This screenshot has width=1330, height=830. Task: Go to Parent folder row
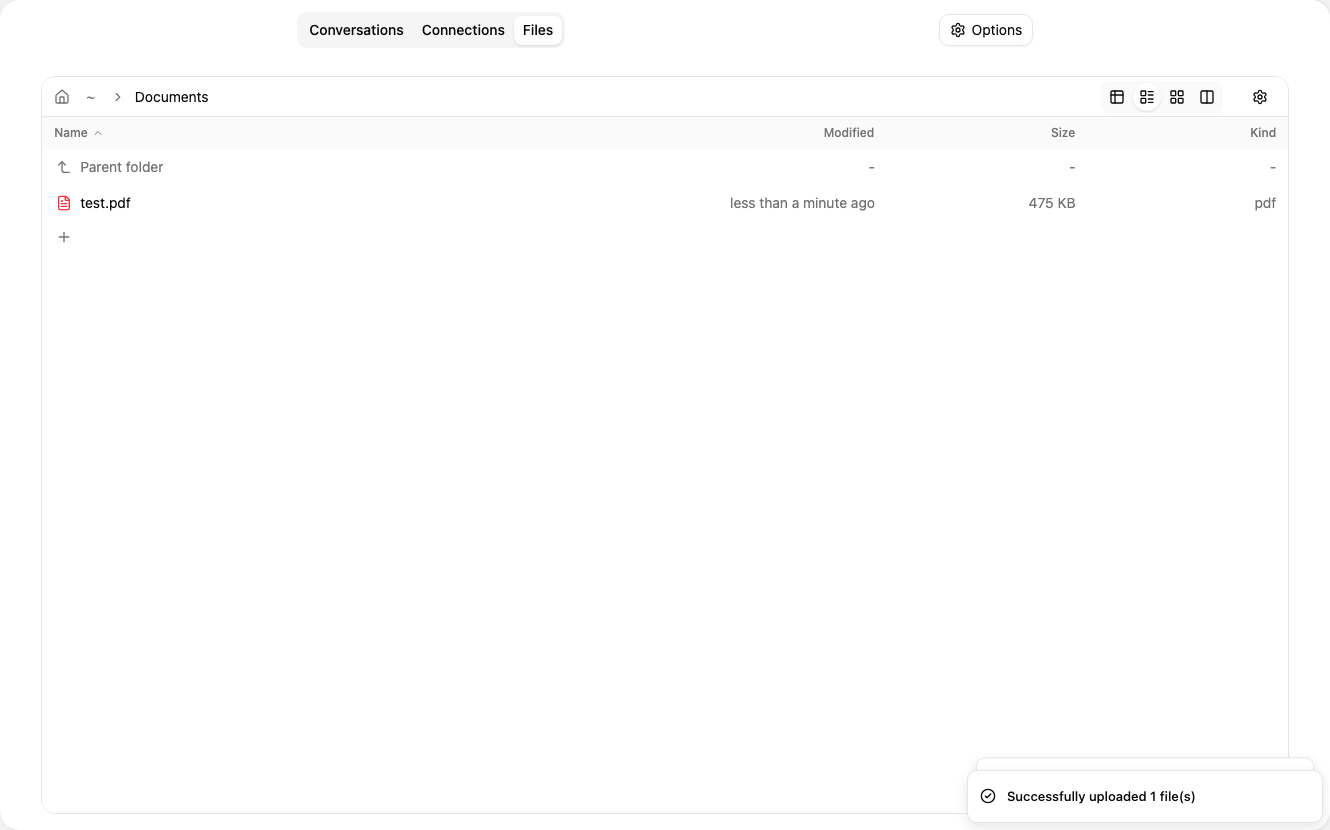[x=665, y=167]
